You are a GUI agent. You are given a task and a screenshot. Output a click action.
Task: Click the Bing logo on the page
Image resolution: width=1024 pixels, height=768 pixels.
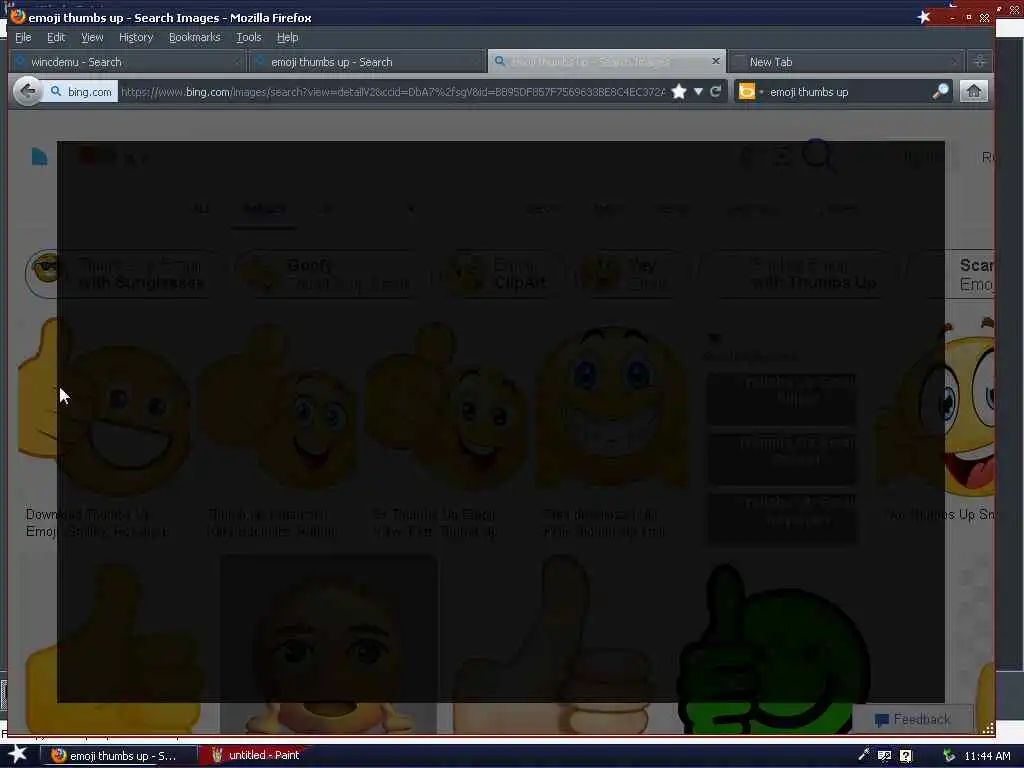pos(40,157)
